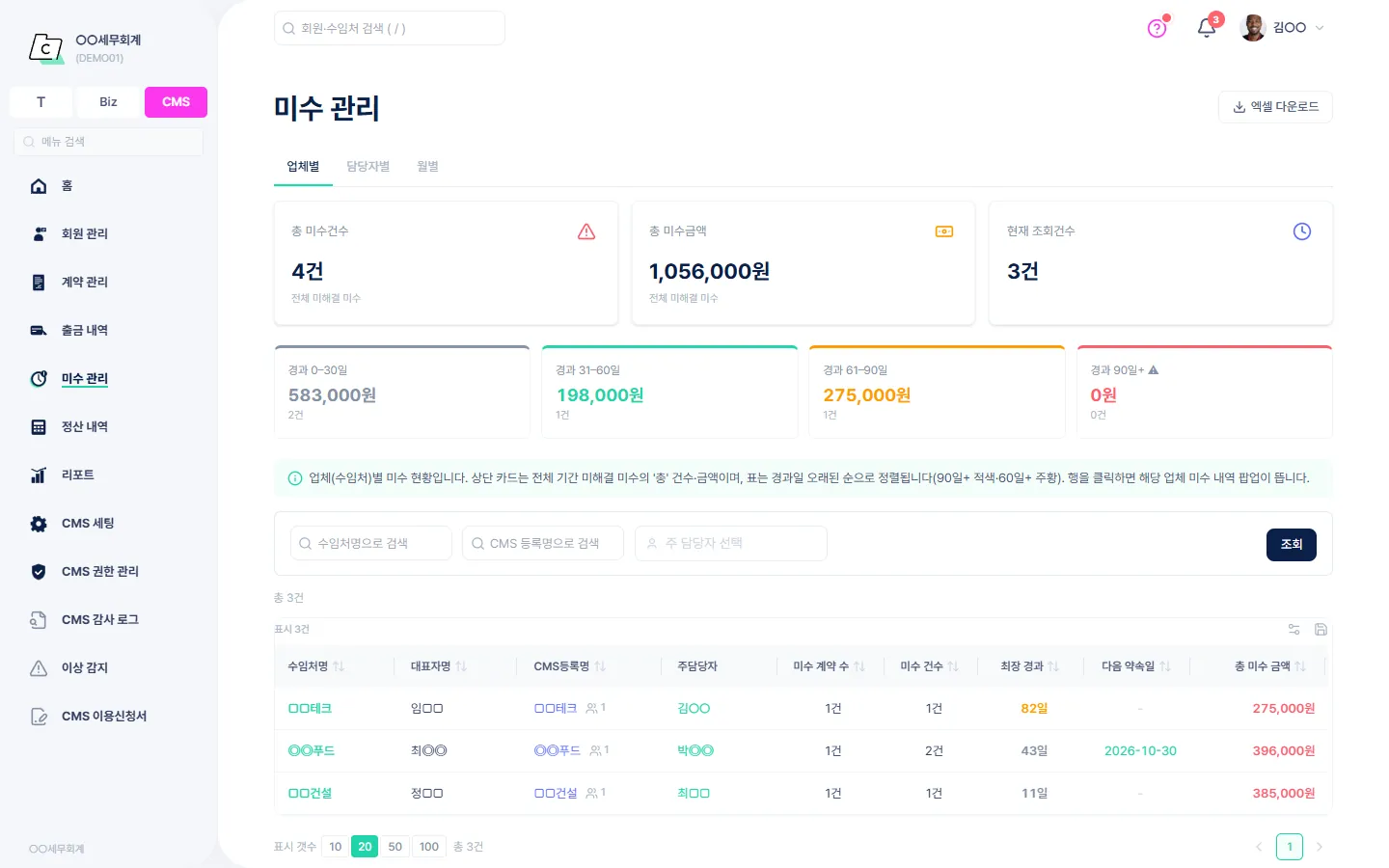The image size is (1389, 868).
Task: Sort by 미수 건수 column
Action: (x=930, y=666)
